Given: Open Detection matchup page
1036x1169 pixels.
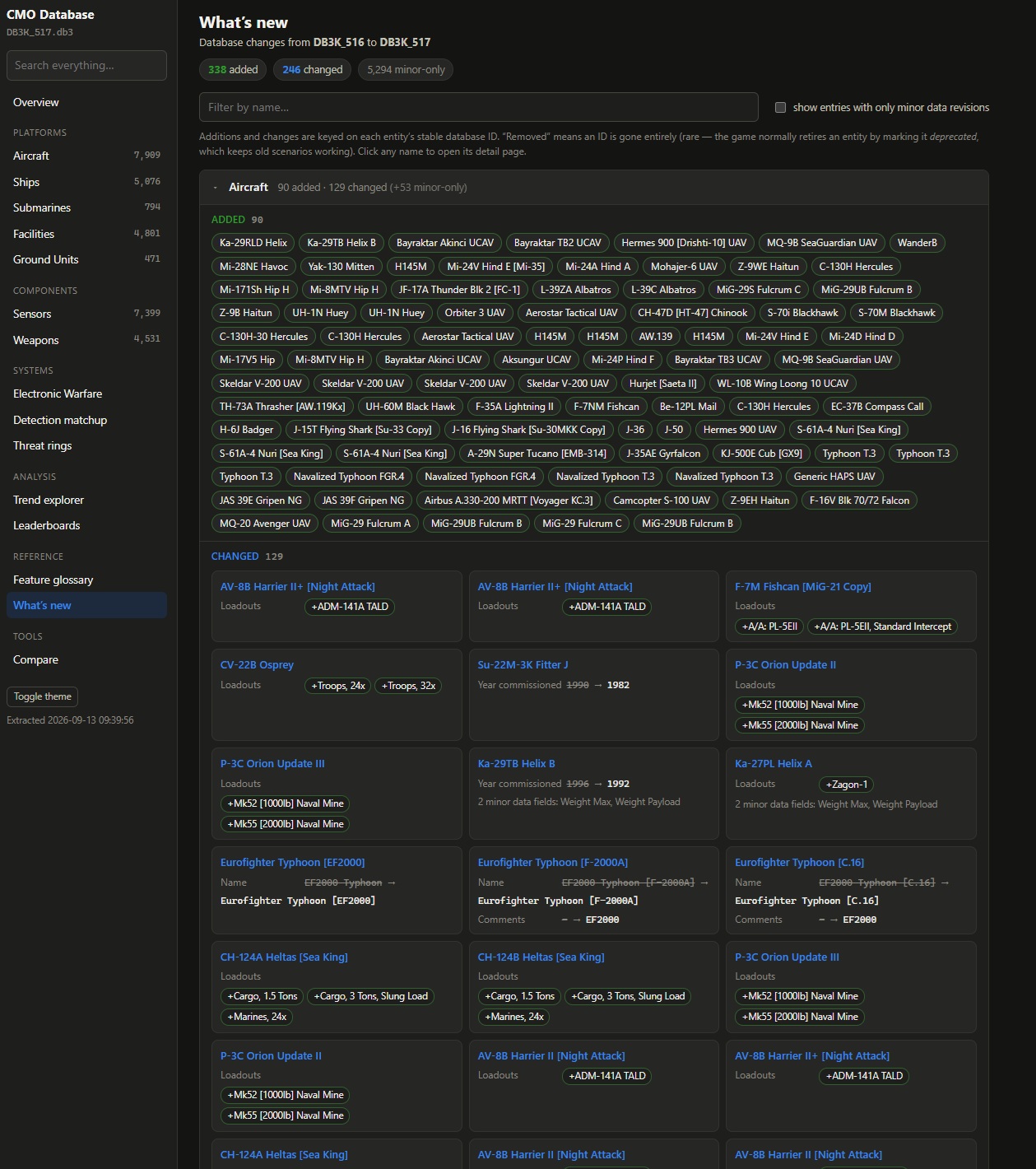Looking at the screenshot, I should (x=86, y=420).
